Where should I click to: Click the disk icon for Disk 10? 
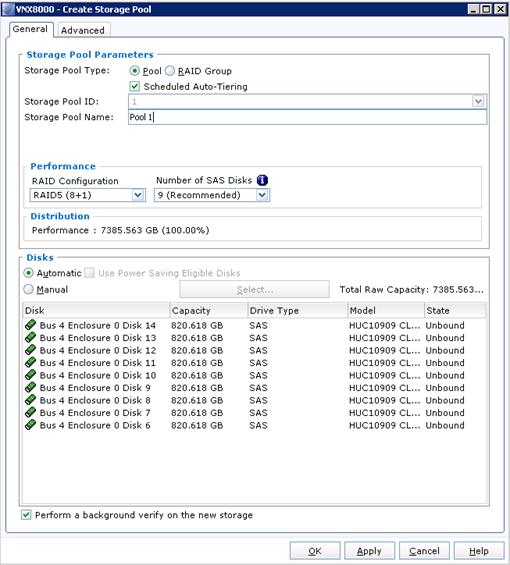[x=31, y=375]
